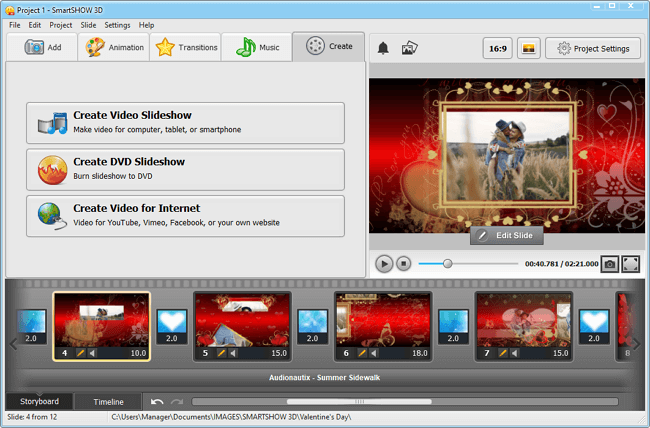Click the video slideshow film icon
Screen dimensions: 650x428
pyautogui.click(x=53, y=123)
